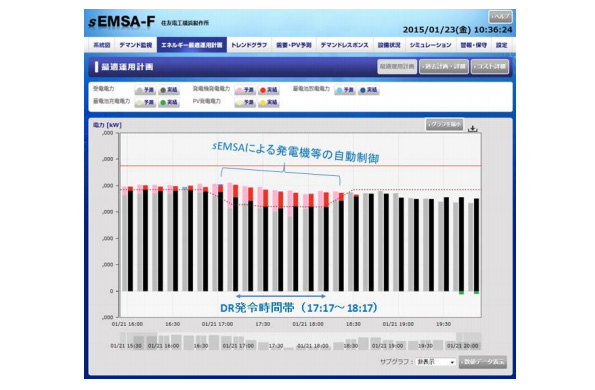
Task: Click the chart download icon
Action: coord(472,129)
